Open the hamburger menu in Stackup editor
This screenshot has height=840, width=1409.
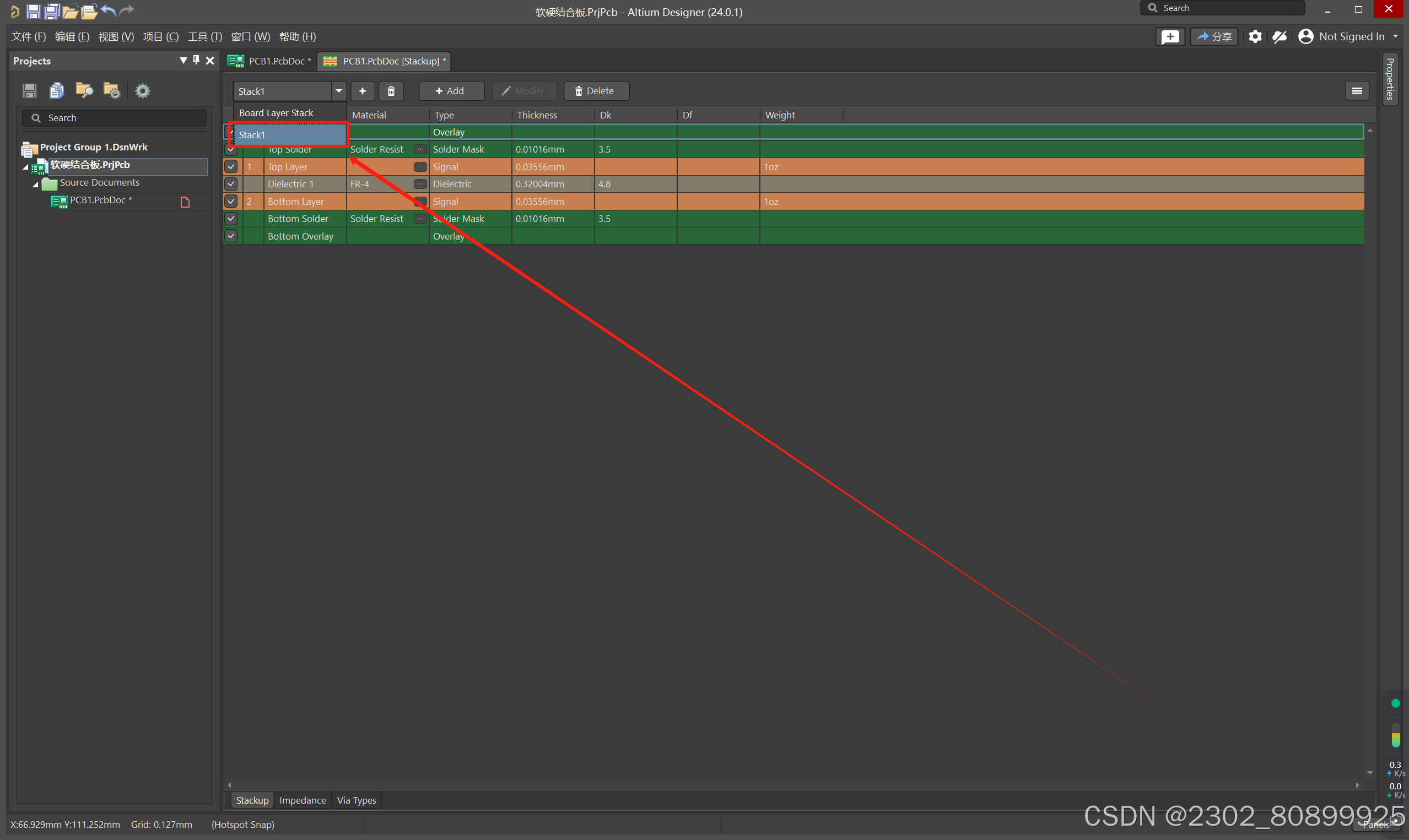(x=1357, y=91)
